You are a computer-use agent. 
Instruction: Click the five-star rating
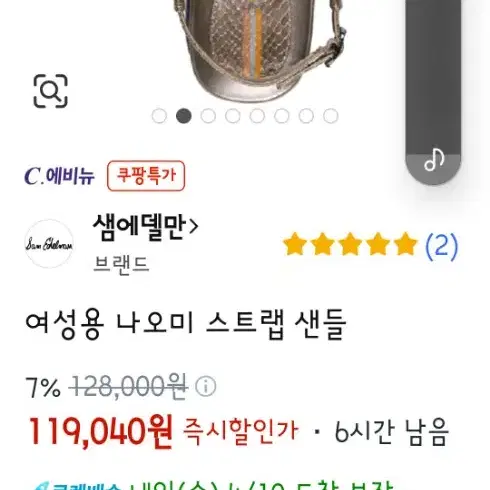pos(350,245)
